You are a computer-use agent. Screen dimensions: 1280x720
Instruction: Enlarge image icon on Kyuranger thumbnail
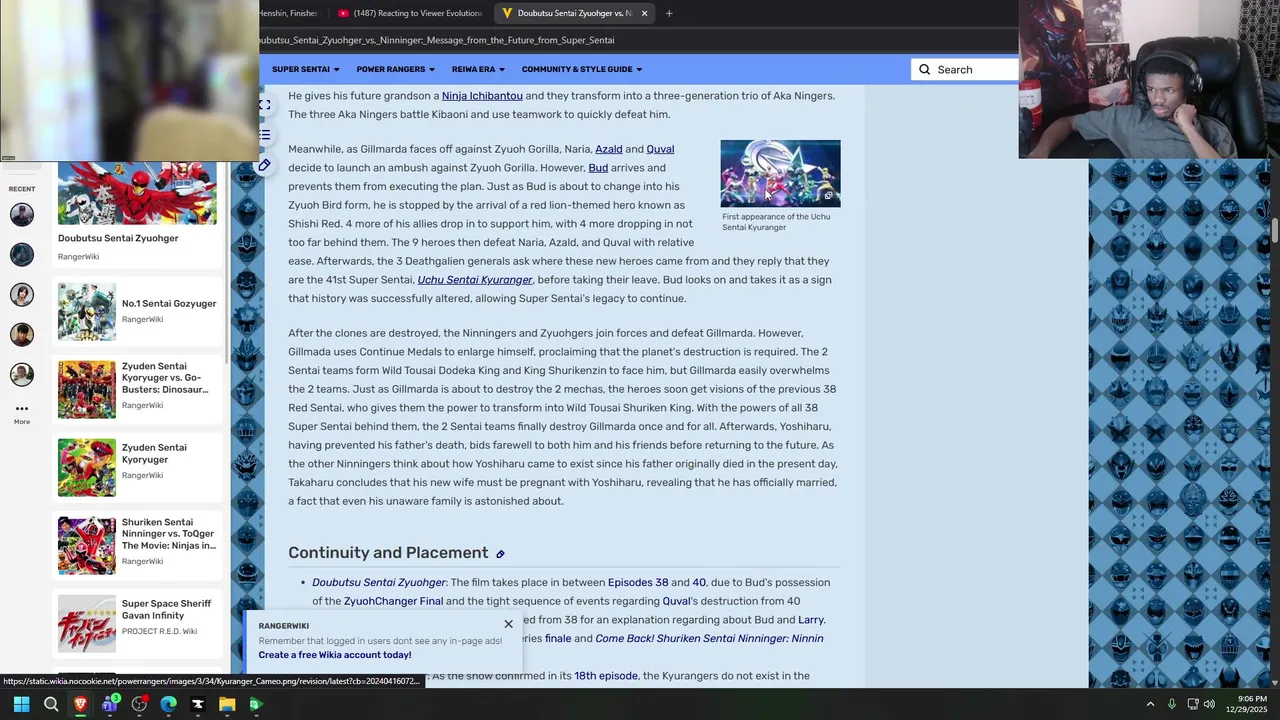point(828,196)
